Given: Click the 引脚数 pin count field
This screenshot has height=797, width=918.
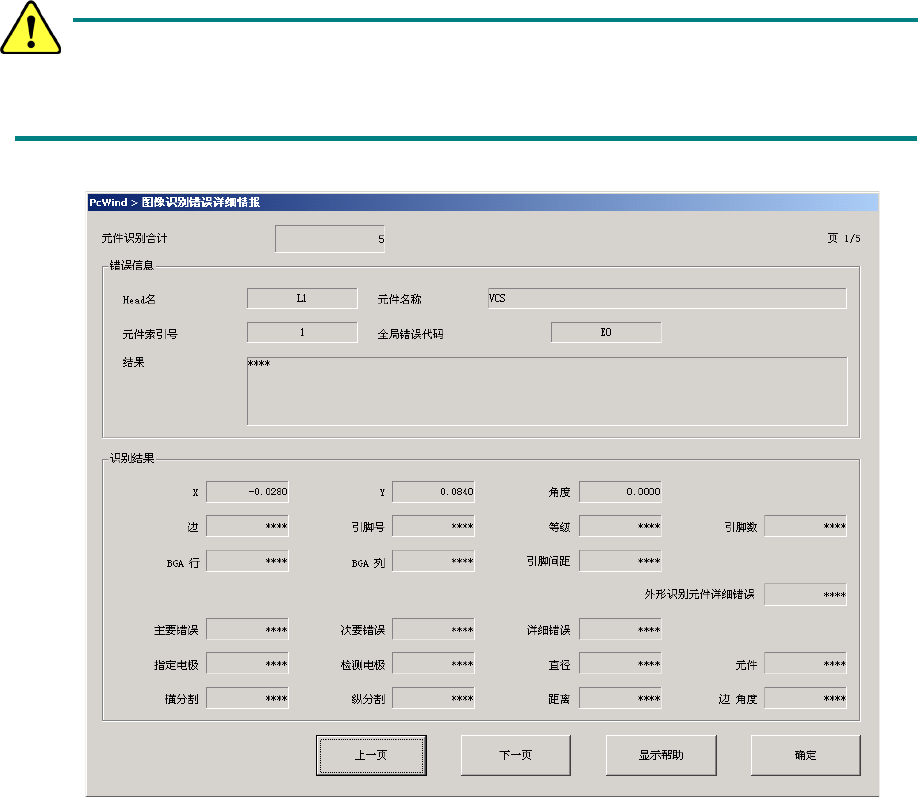Looking at the screenshot, I should click(x=806, y=526).
